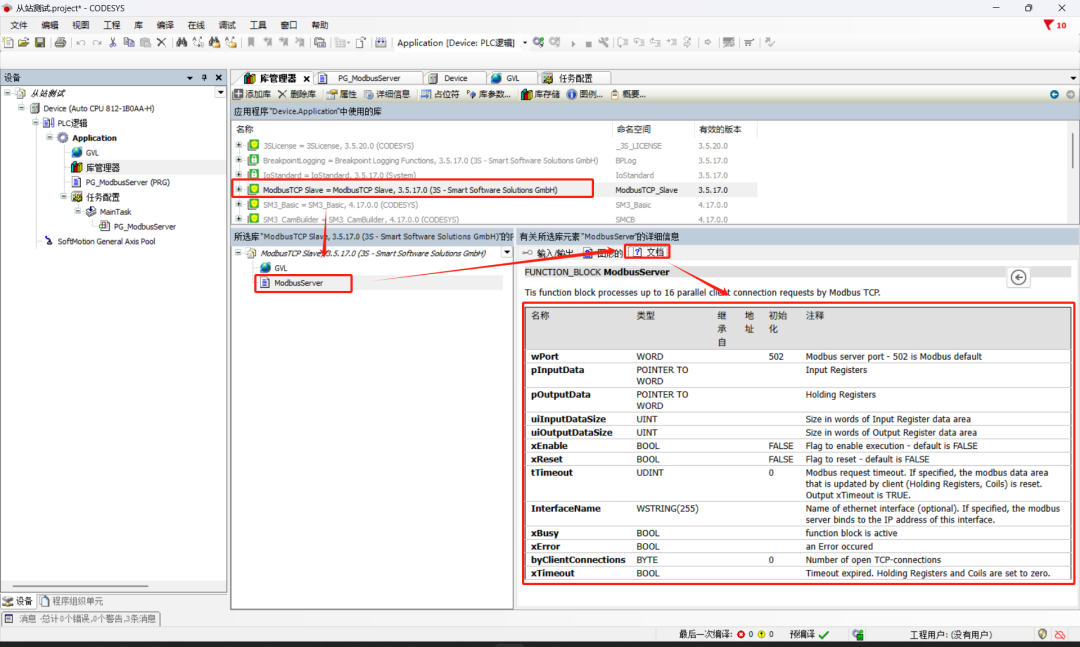The height and width of the screenshot is (647, 1080).
Task: Open the editor tab overflow dropdown arrow
Action: pyautogui.click(x=1073, y=79)
